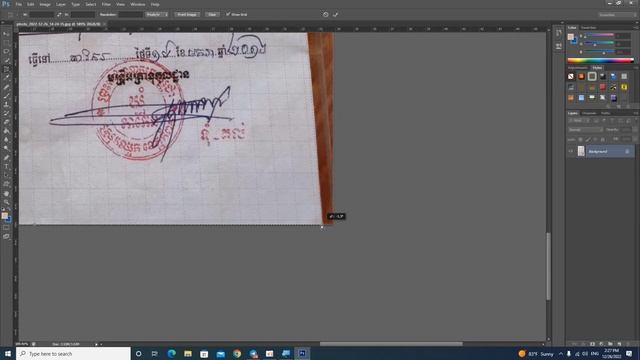The width and height of the screenshot is (640, 360).
Task: Open Microsoft Edge from the taskbar
Action: click(171, 353)
